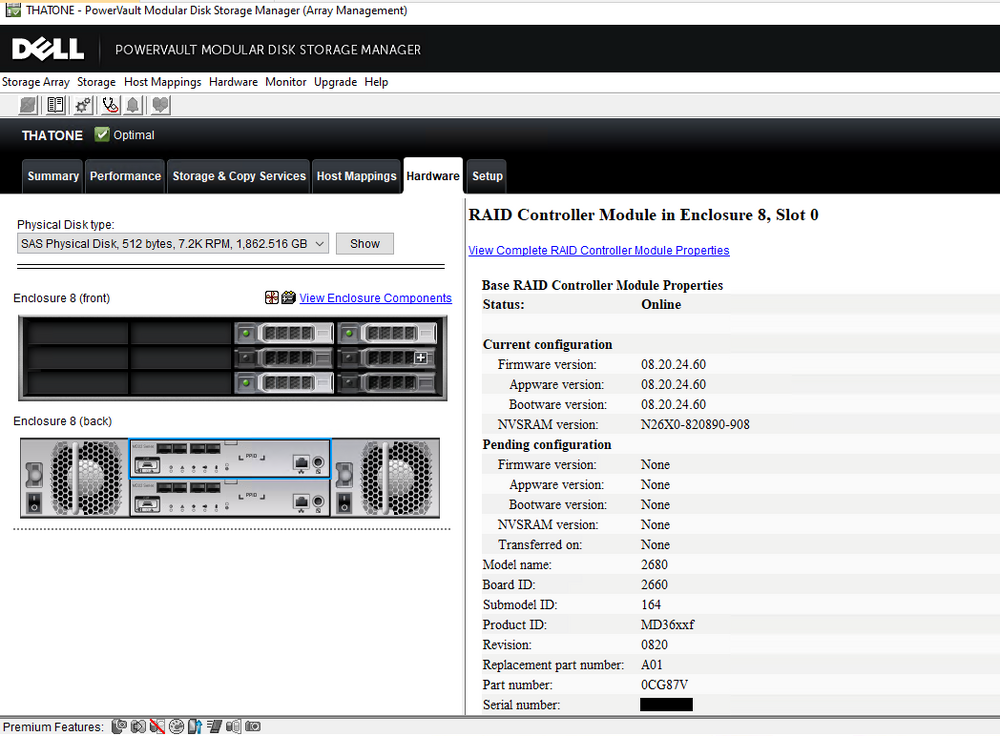
Task: Click the Board ID value 2660
Action: 654,585
